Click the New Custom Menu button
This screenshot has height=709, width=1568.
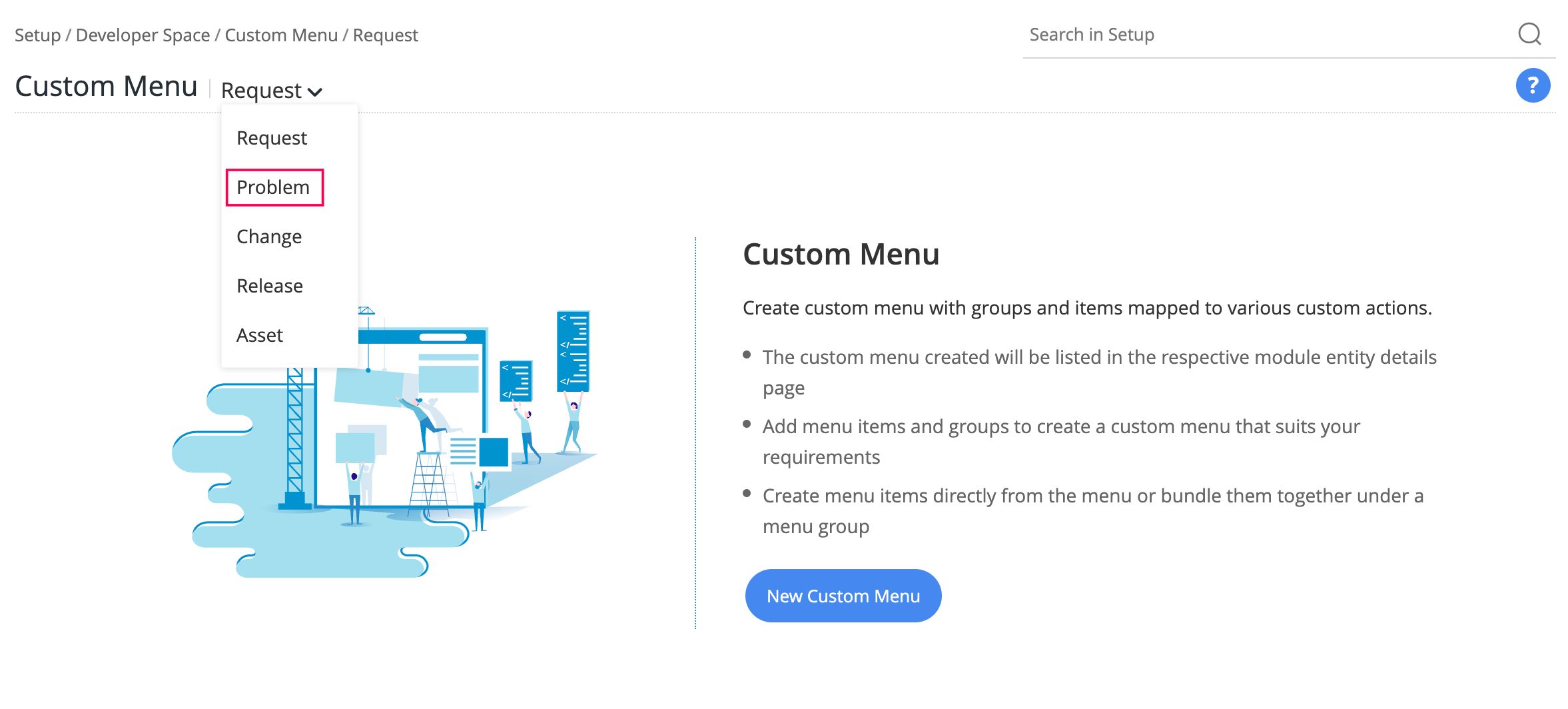843,595
